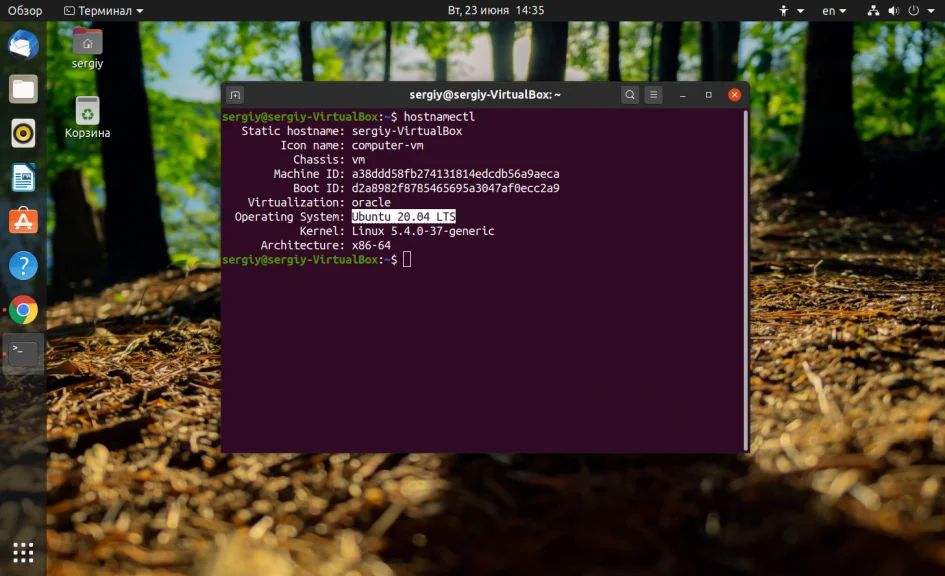Launch Thunderbird from the dock
This screenshot has height=576, width=945.
[x=24, y=45]
